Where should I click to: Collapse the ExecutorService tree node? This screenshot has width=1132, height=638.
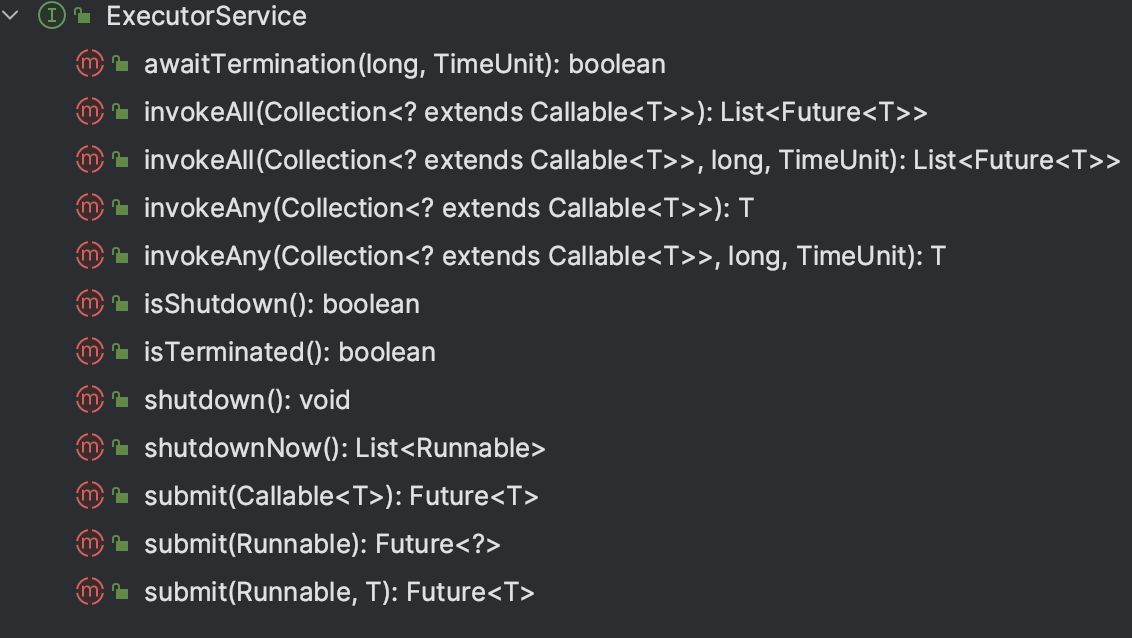(12, 16)
